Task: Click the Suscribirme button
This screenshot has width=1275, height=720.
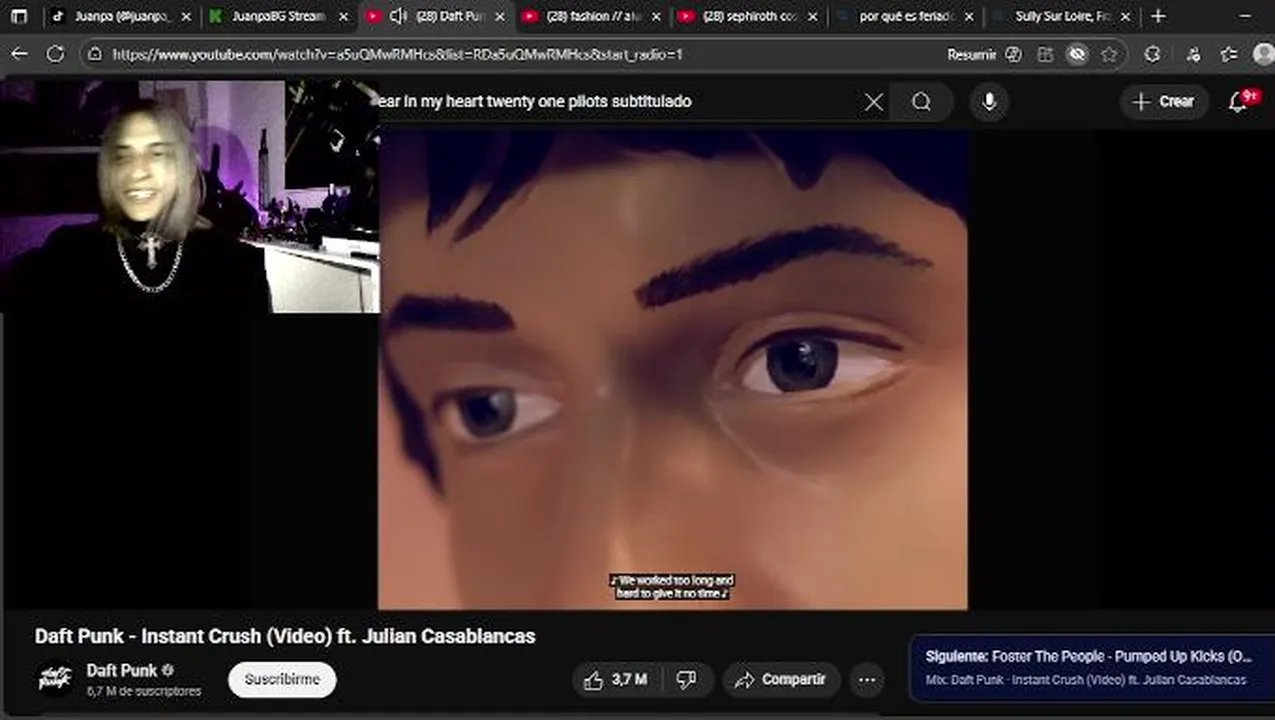Action: coord(282,679)
